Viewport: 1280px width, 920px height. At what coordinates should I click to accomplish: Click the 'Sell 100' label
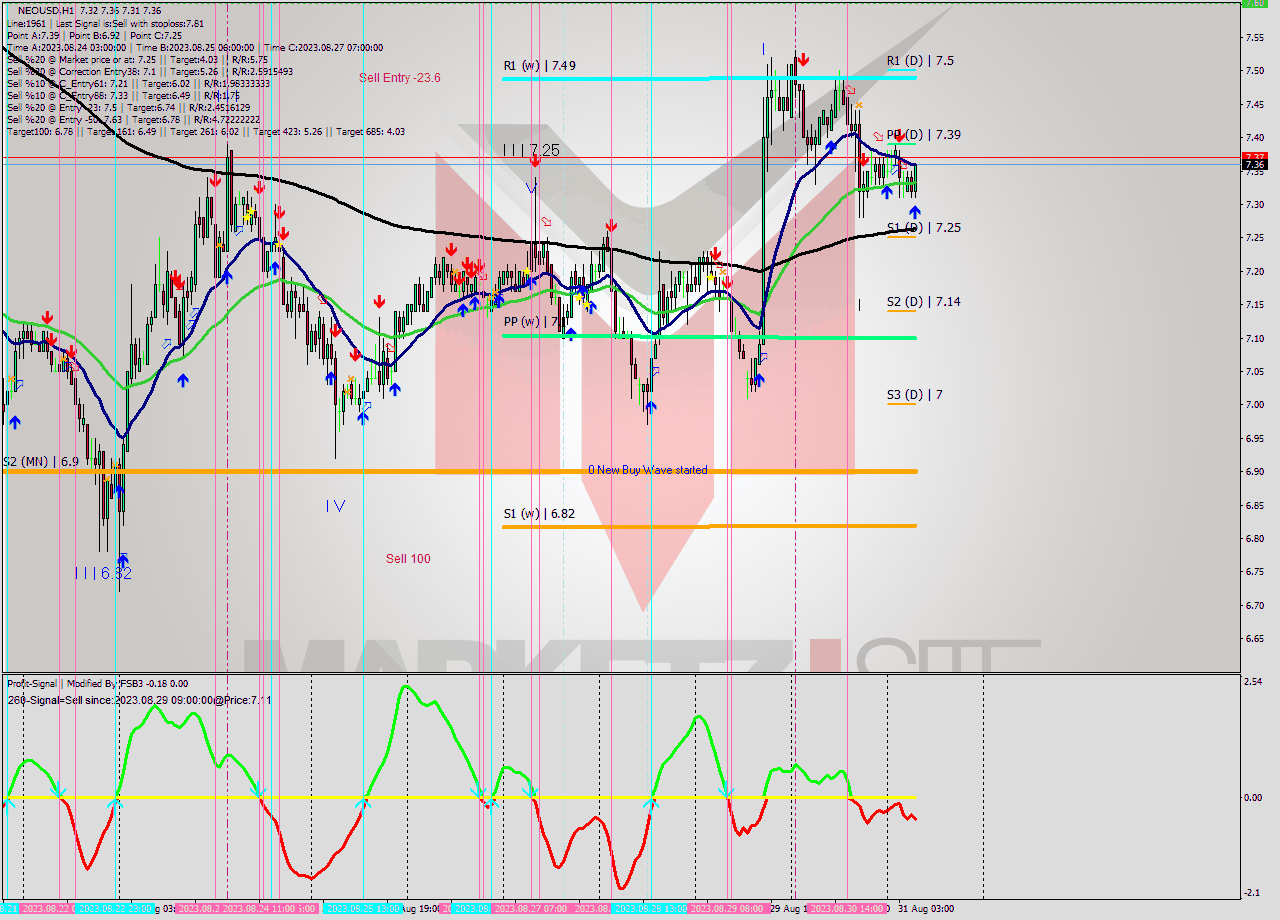coord(408,558)
